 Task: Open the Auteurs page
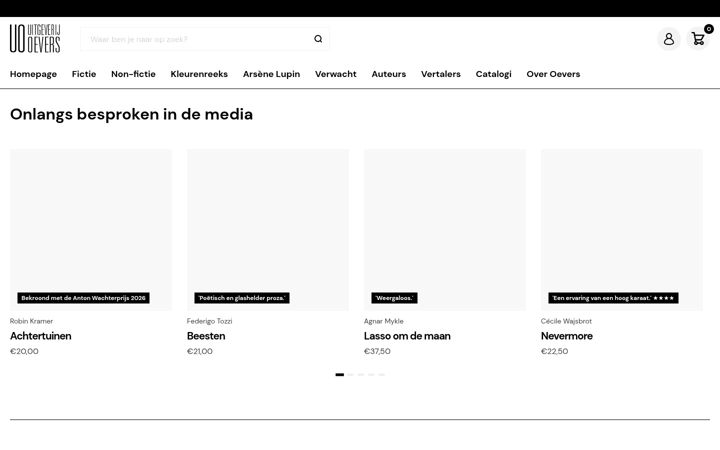point(389,74)
